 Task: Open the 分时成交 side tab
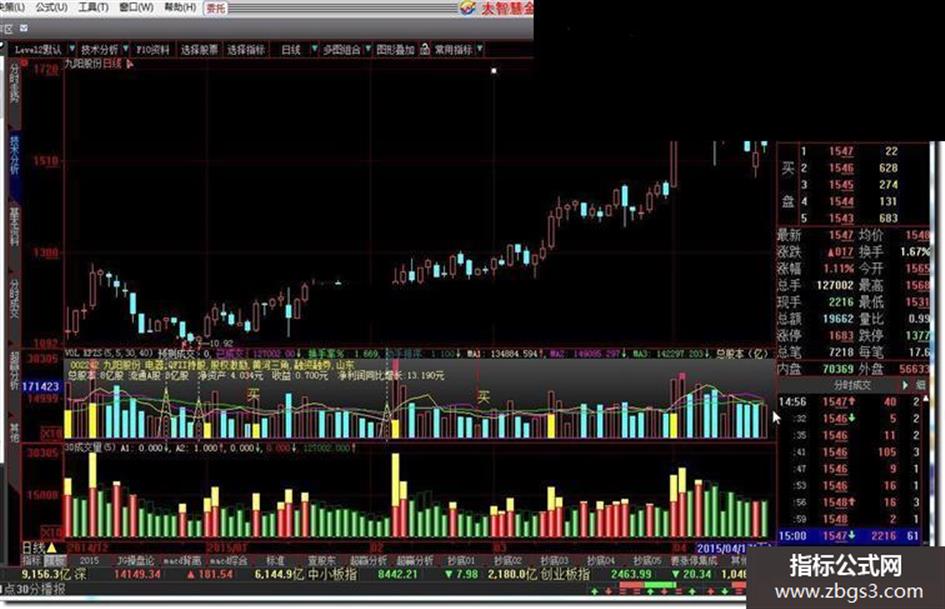tap(14, 298)
